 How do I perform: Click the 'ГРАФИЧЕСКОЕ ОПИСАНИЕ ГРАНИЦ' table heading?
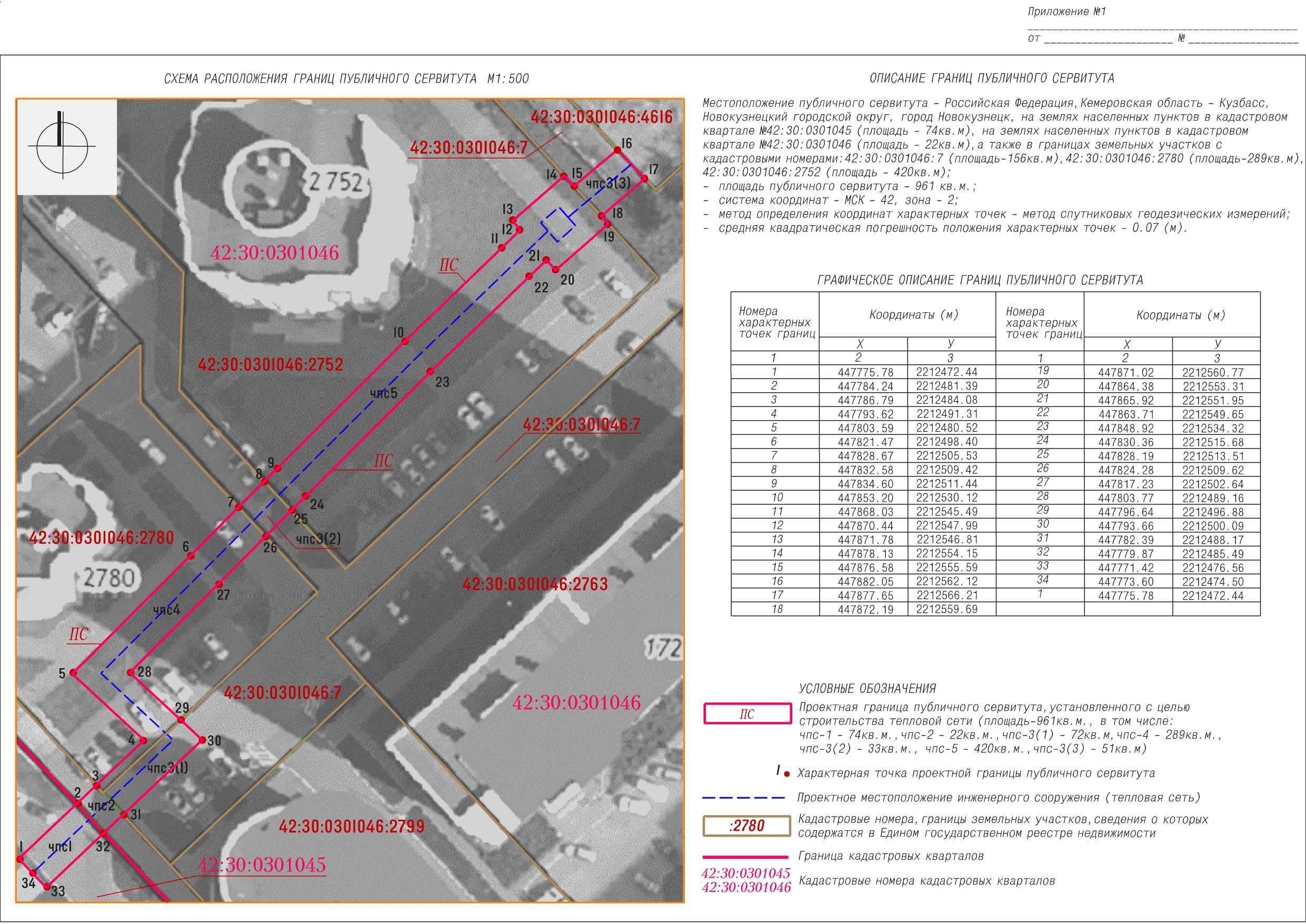980,280
